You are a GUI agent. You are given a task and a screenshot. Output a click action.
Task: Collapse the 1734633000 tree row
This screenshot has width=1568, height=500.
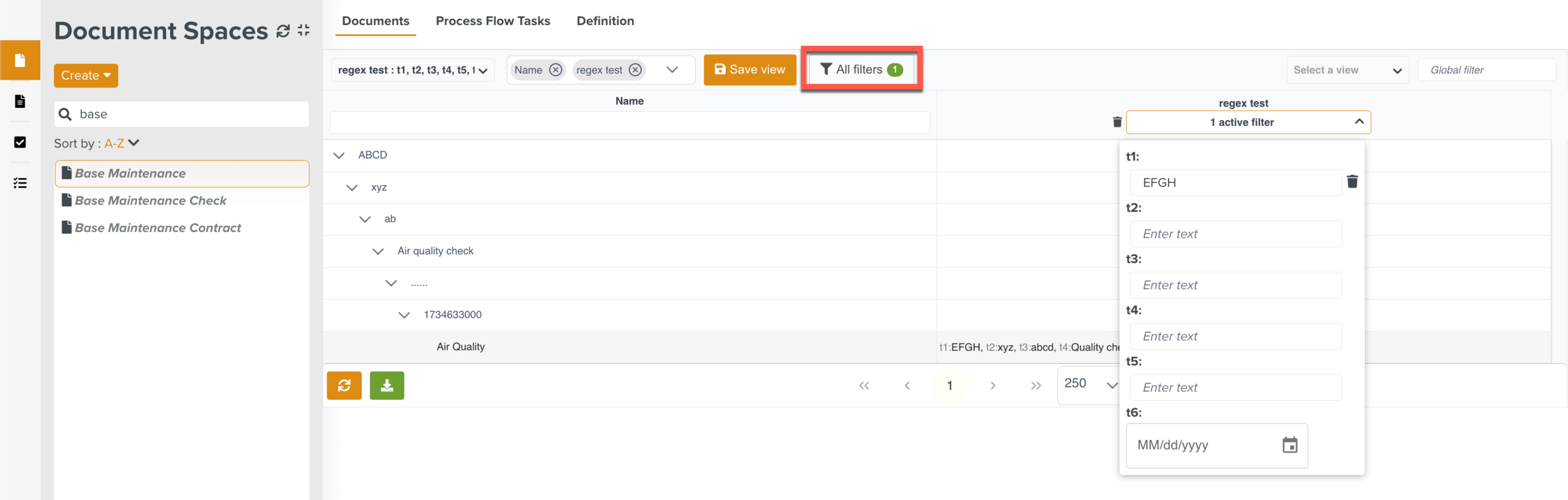coord(405,316)
